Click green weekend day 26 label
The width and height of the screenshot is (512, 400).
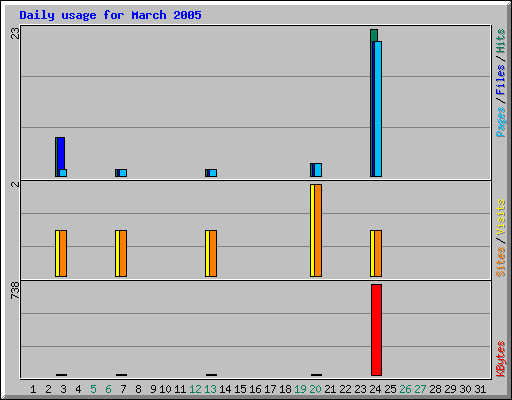pyautogui.click(x=405, y=389)
